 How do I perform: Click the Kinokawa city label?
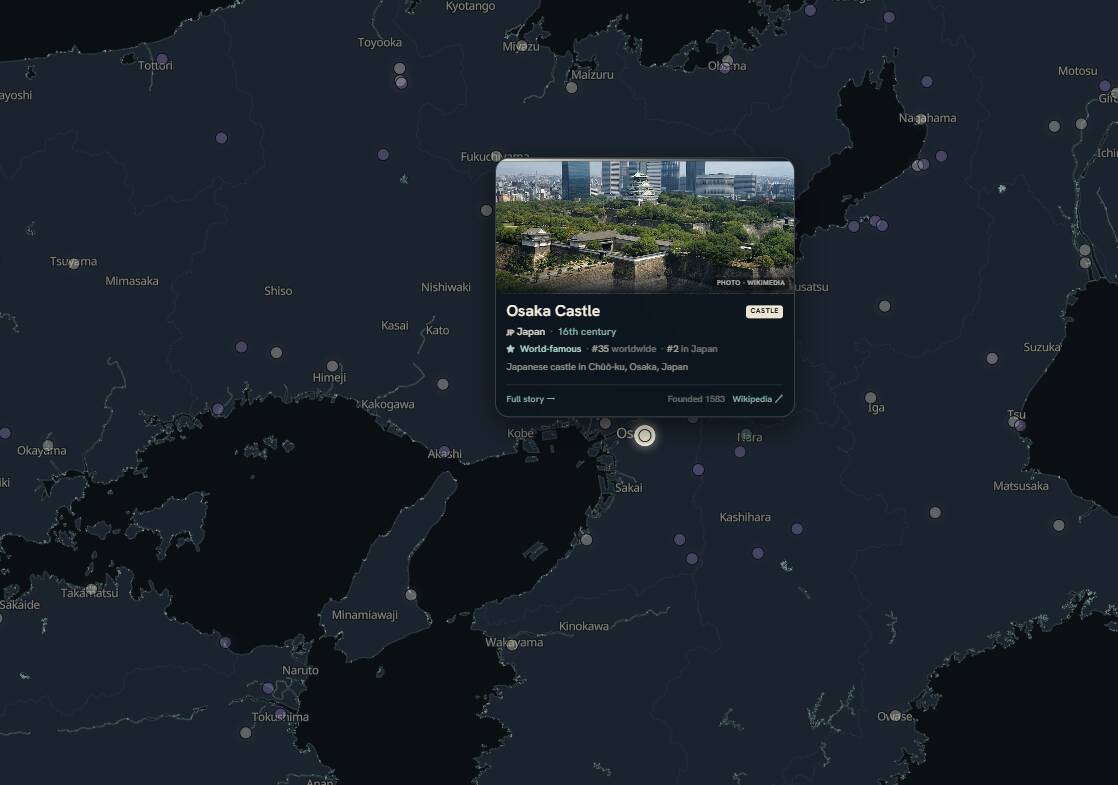(583, 626)
